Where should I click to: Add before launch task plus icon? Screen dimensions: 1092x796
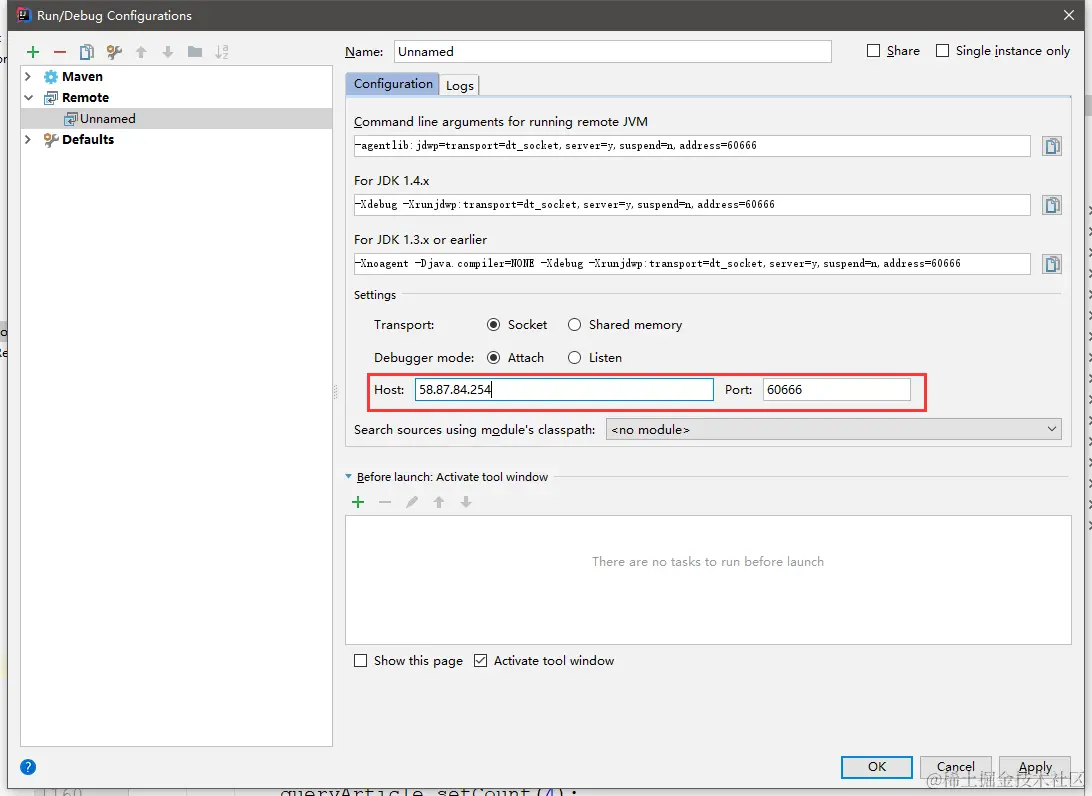tap(358, 502)
